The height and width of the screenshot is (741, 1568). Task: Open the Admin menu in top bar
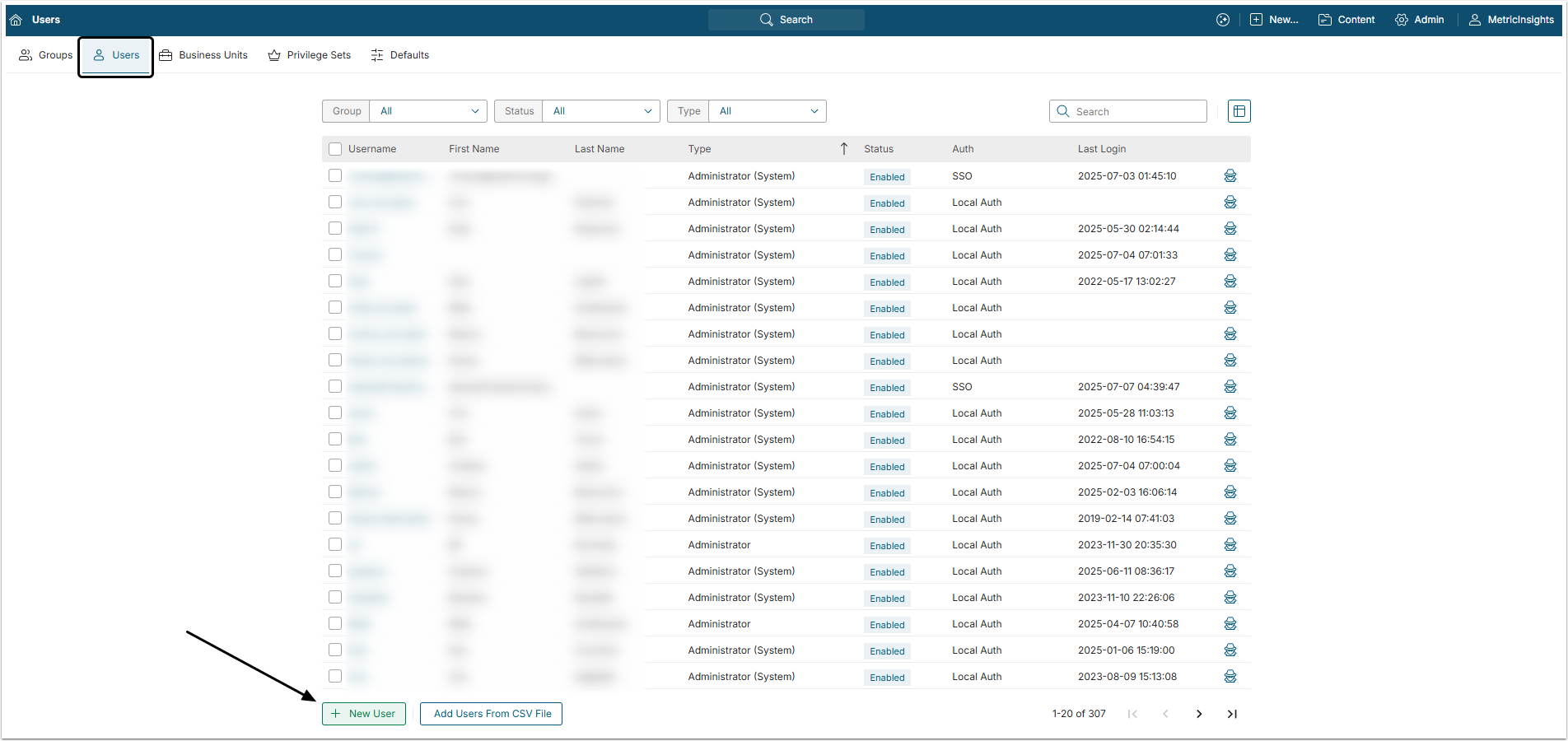tap(1420, 20)
